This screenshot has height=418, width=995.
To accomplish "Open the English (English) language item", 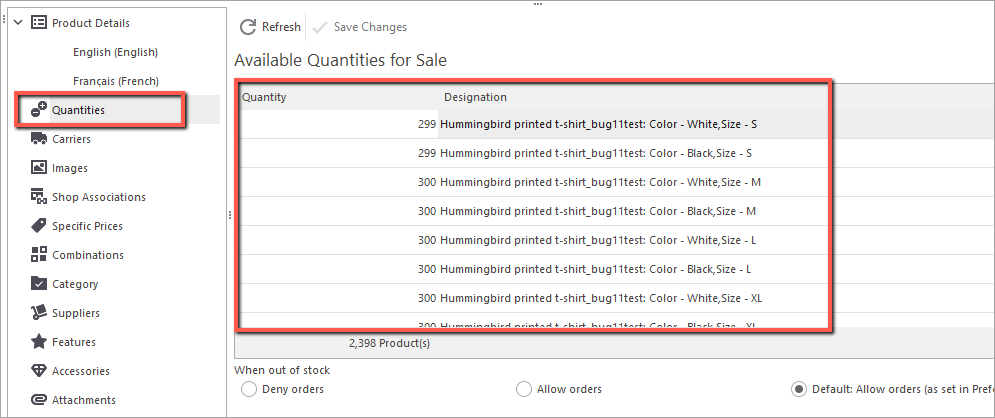I will [x=115, y=52].
